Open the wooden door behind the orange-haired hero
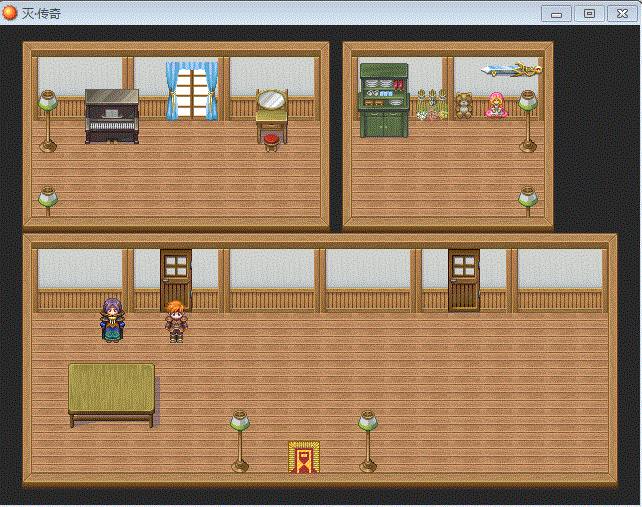Image resolution: width=642 pixels, height=507 pixels. [176, 280]
